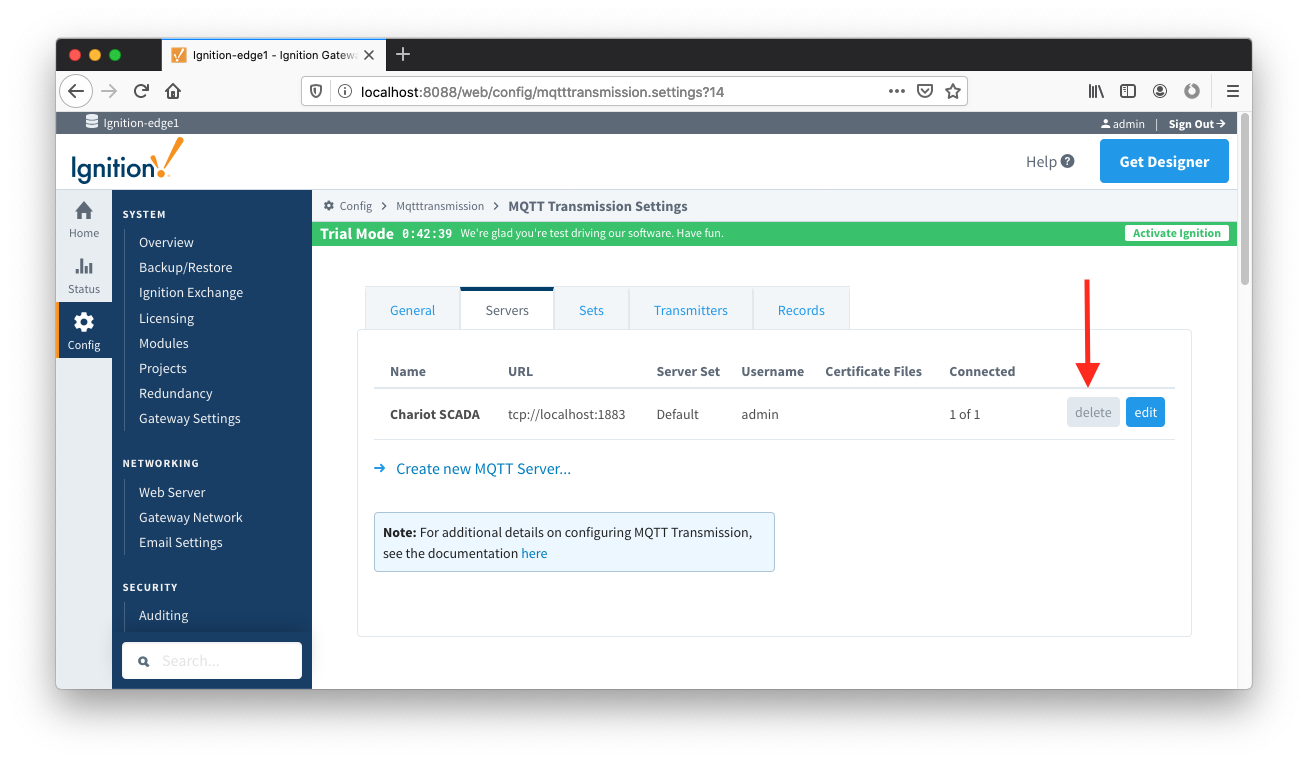Open the new tab plus button

[403, 54]
